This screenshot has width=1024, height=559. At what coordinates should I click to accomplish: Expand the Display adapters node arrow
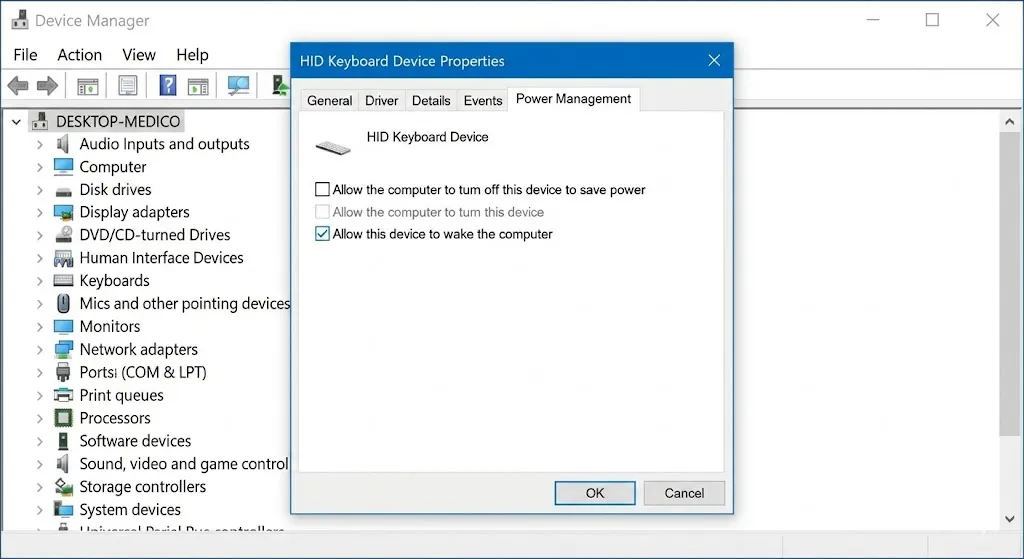(x=40, y=213)
